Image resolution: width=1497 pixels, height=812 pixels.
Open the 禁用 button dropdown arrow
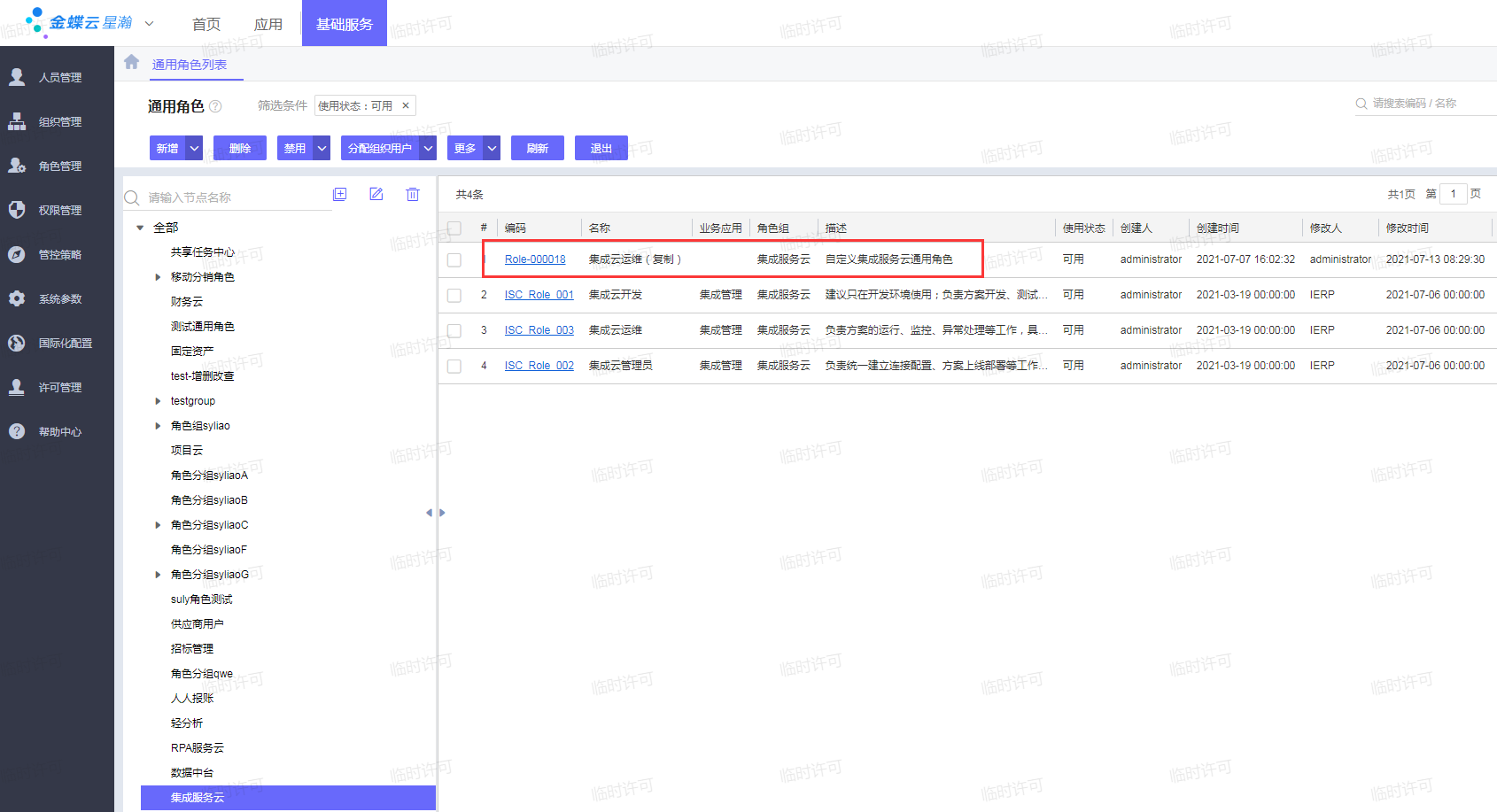tap(322, 148)
